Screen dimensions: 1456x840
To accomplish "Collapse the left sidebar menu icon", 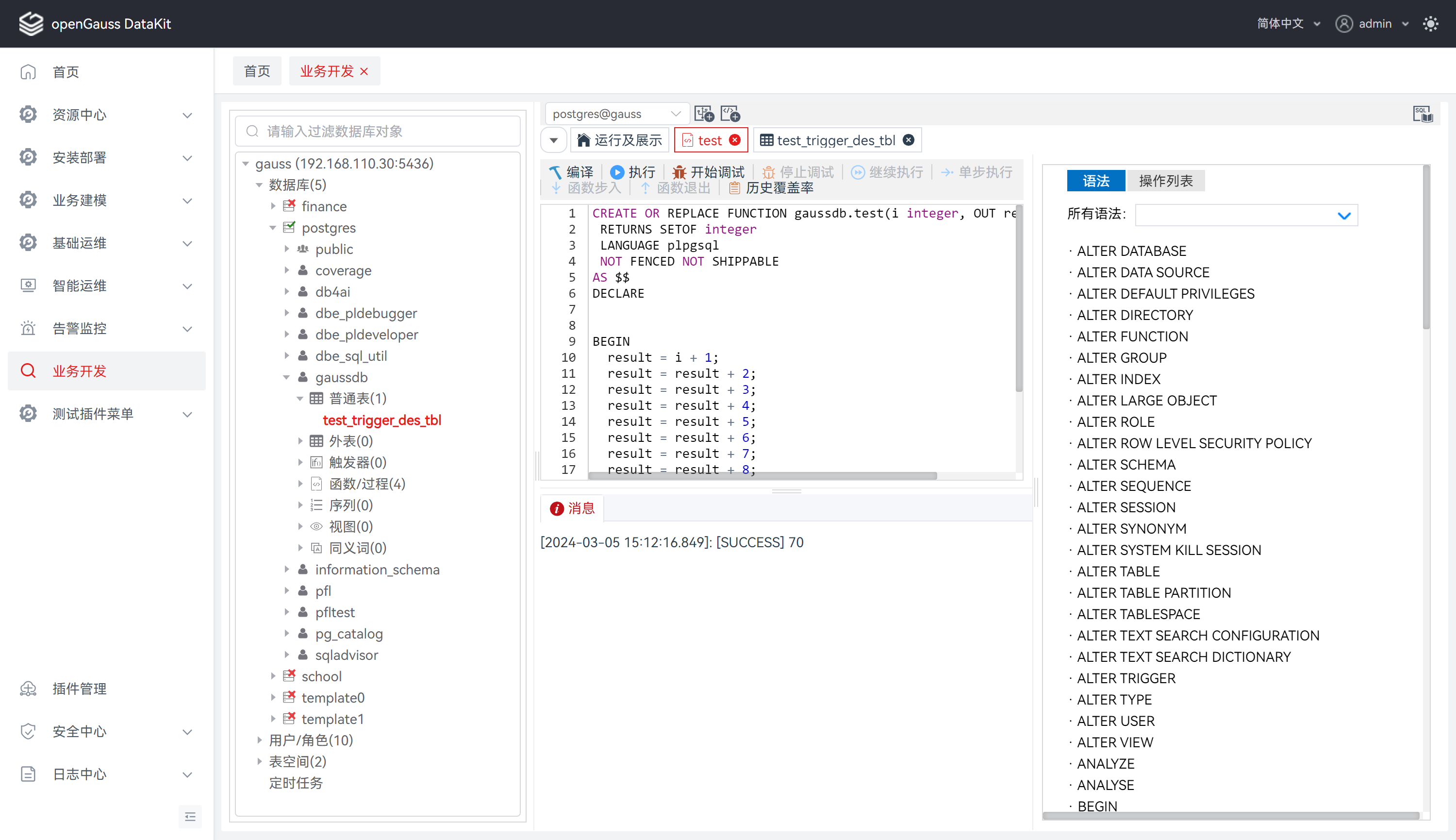I will [190, 816].
